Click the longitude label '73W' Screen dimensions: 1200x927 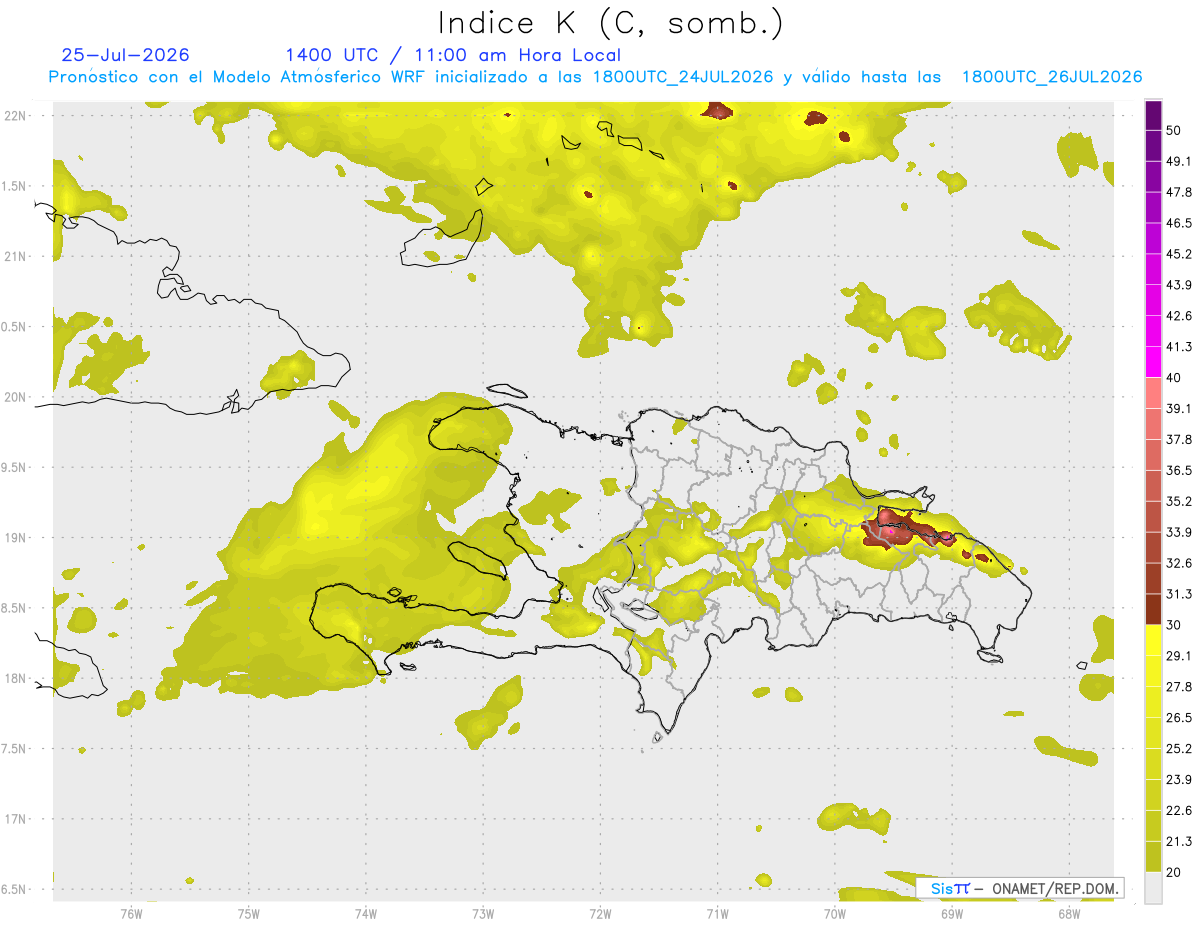483,913
